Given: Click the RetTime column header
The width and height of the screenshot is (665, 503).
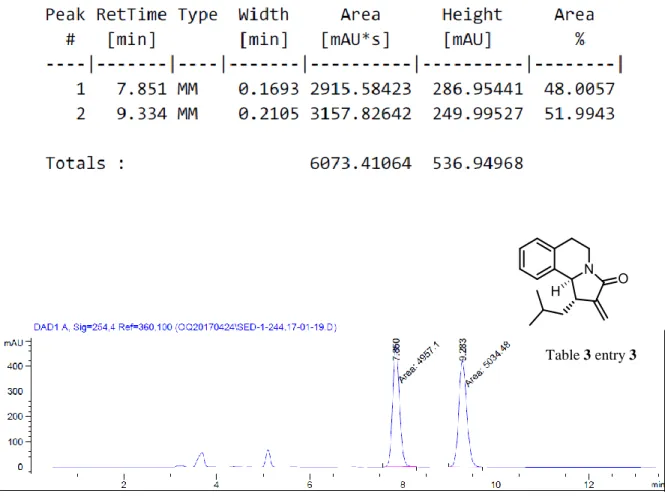Looking at the screenshot, I should 131,15.
